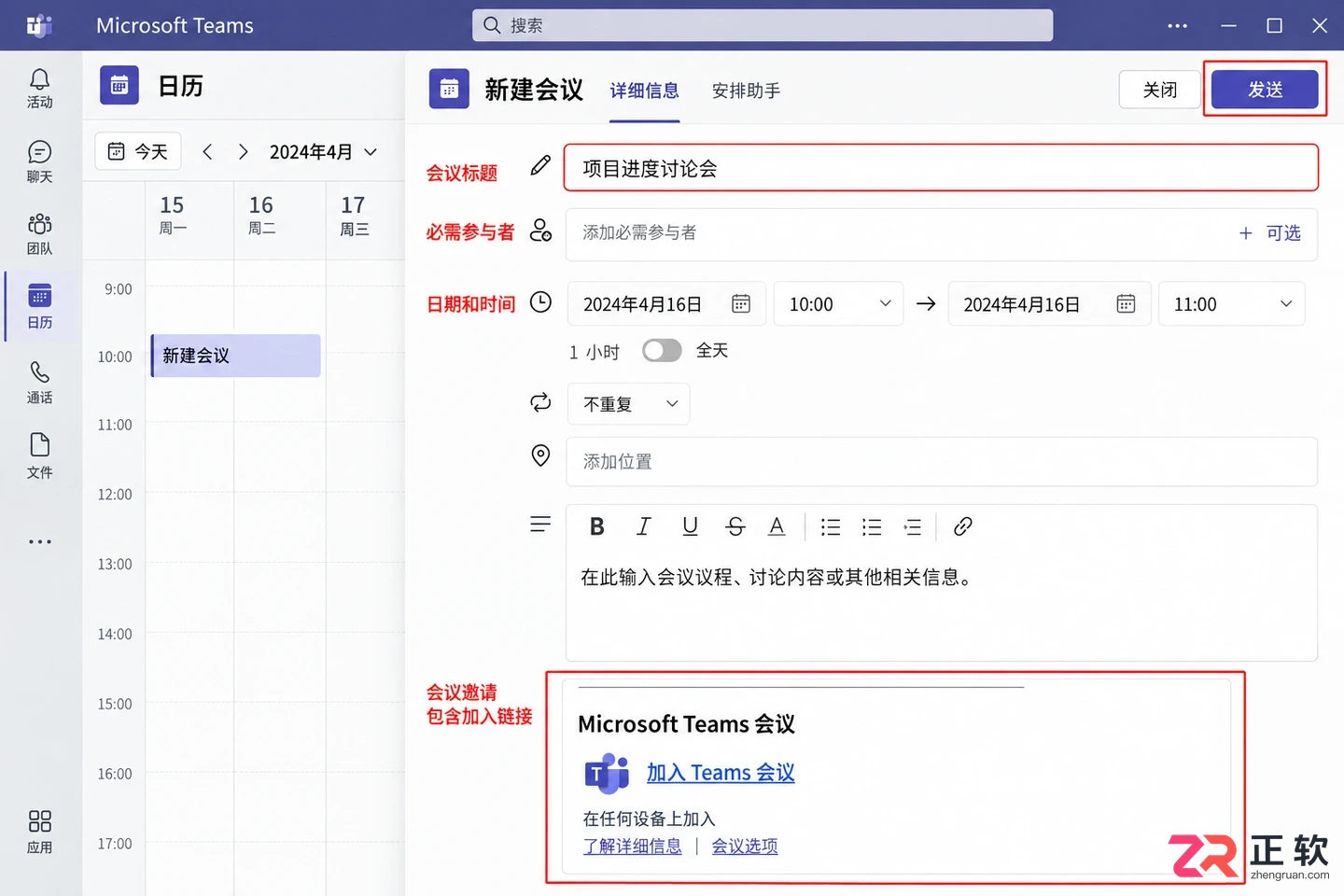Image resolution: width=1344 pixels, height=896 pixels.
Task: Show more apps via sidebar ellipsis
Action: pyautogui.click(x=39, y=541)
